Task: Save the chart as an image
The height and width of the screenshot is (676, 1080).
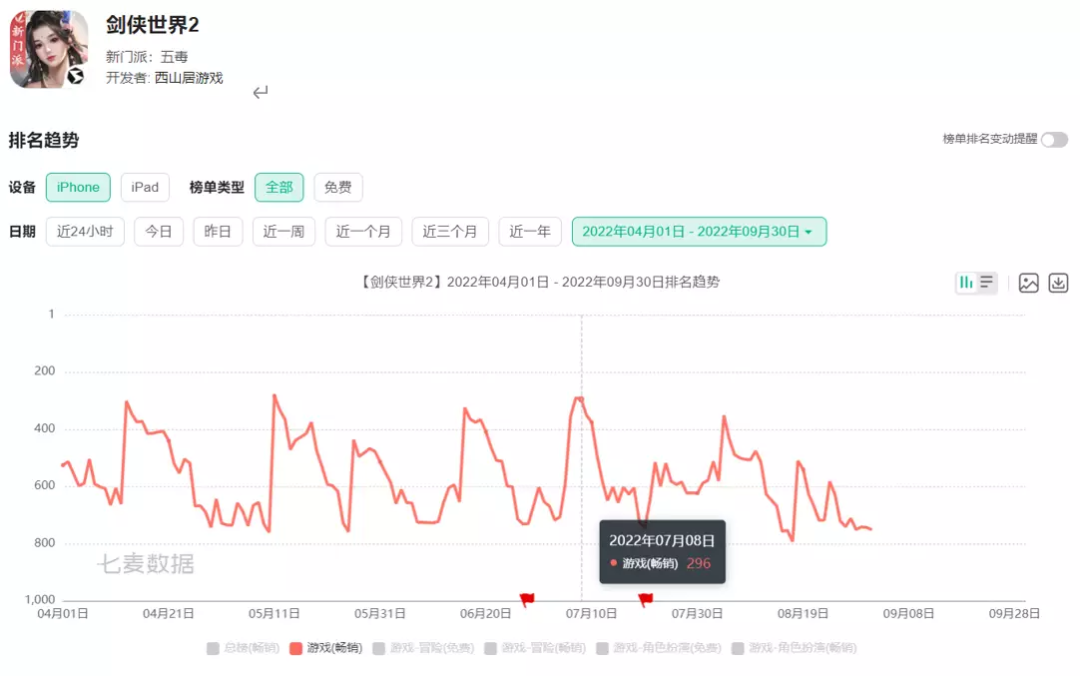Action: pyautogui.click(x=1028, y=283)
